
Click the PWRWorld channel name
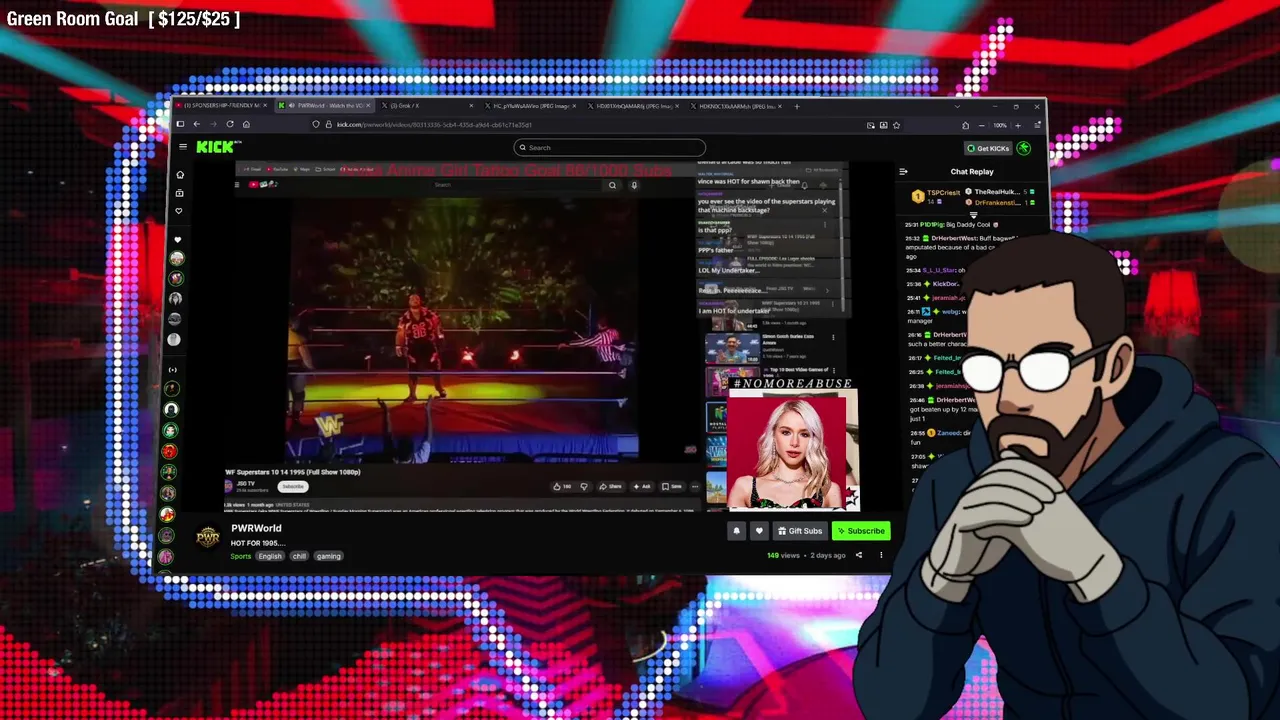pos(256,528)
